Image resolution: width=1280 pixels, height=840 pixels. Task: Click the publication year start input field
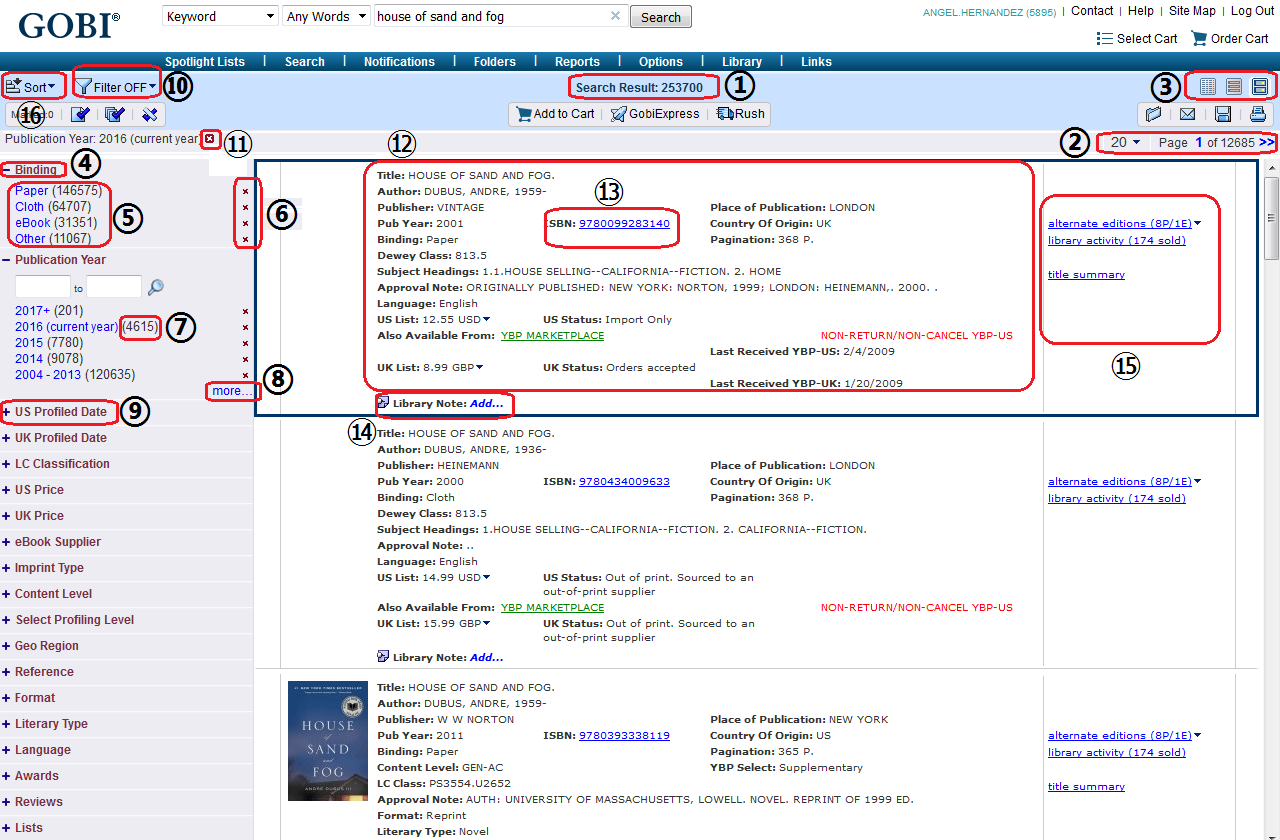[x=43, y=287]
